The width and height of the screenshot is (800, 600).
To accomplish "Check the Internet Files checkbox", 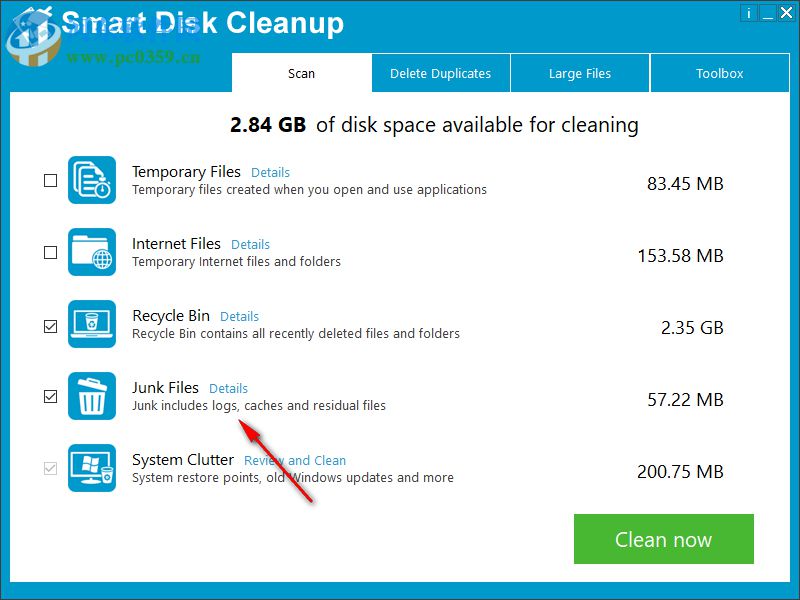I will click(x=50, y=252).
